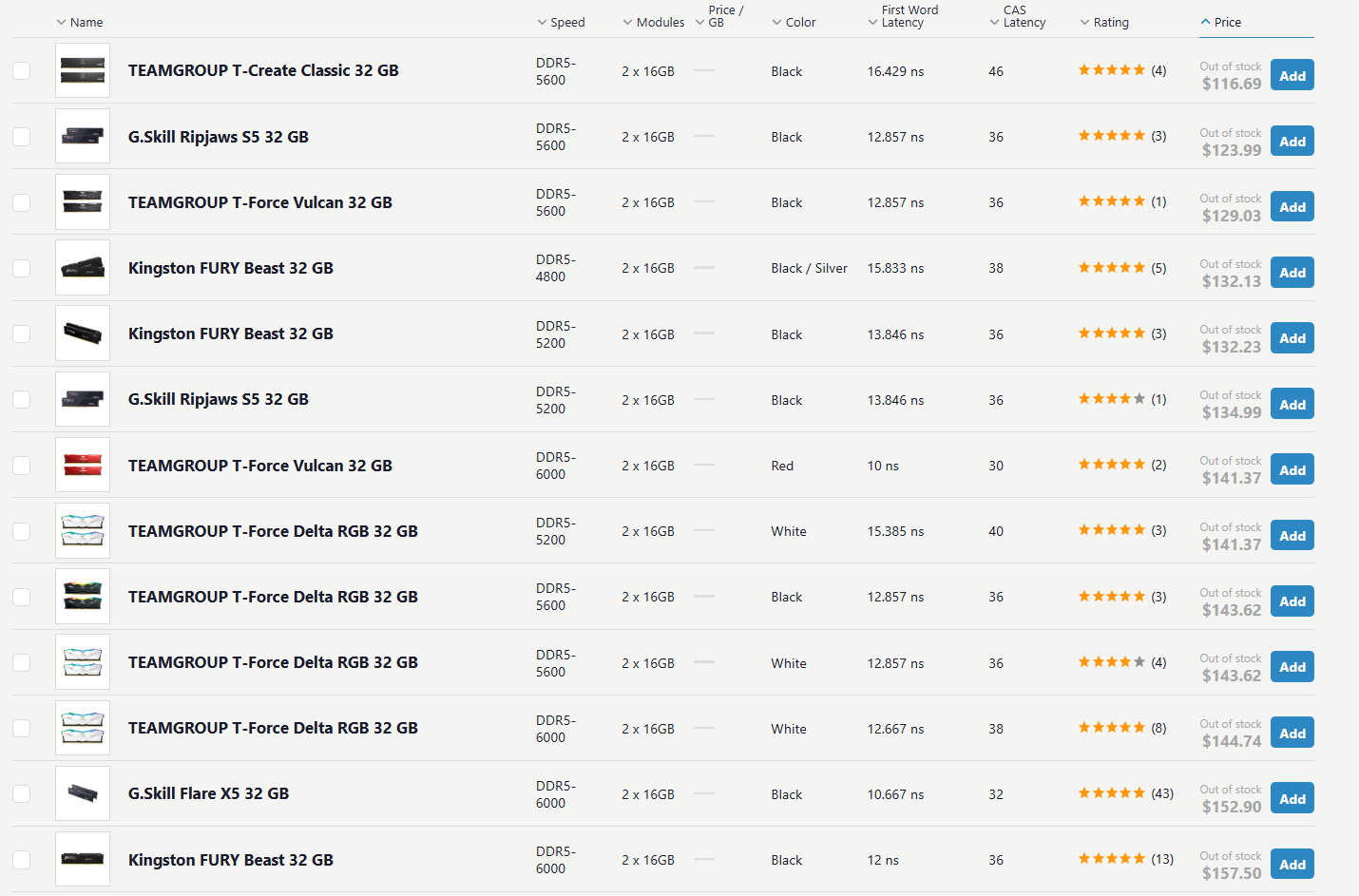The height and width of the screenshot is (896, 1359).
Task: Click the 10.667 ns latency value
Action: 895,794
